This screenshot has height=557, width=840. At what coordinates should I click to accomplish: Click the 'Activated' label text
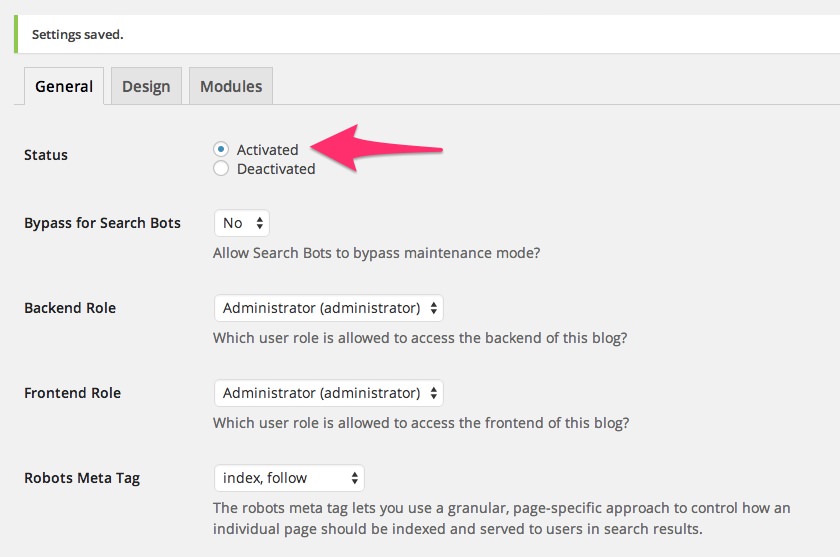[267, 149]
